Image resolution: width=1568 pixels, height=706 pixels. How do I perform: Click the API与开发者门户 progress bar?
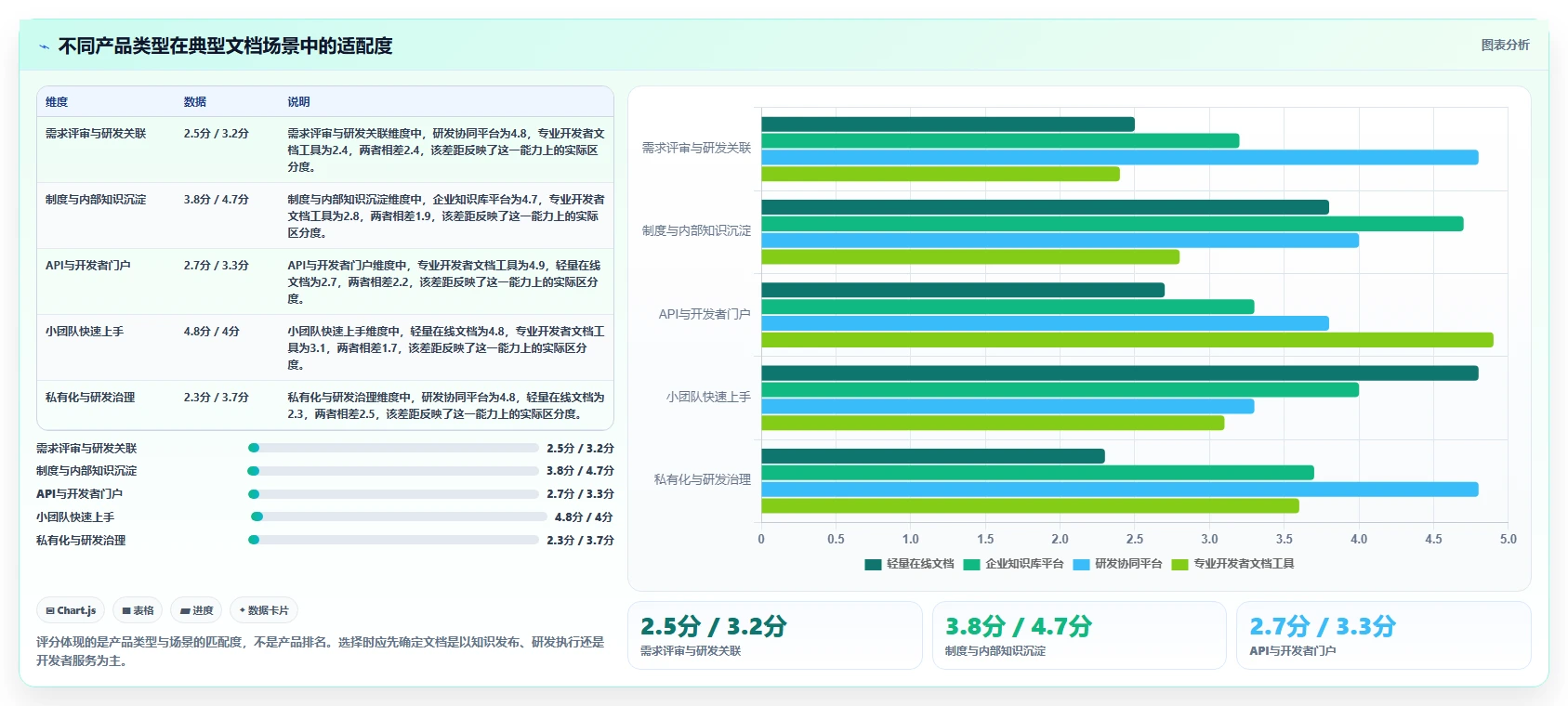(393, 494)
